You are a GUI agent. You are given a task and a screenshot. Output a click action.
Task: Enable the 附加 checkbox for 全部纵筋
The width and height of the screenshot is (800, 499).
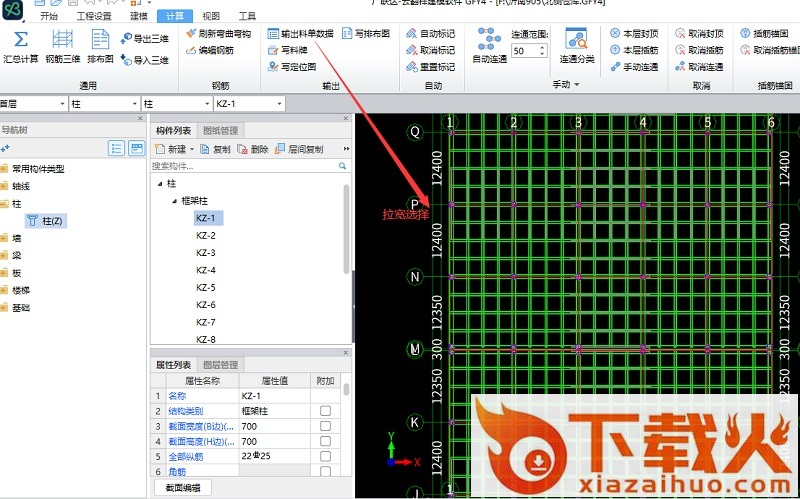tap(325, 456)
